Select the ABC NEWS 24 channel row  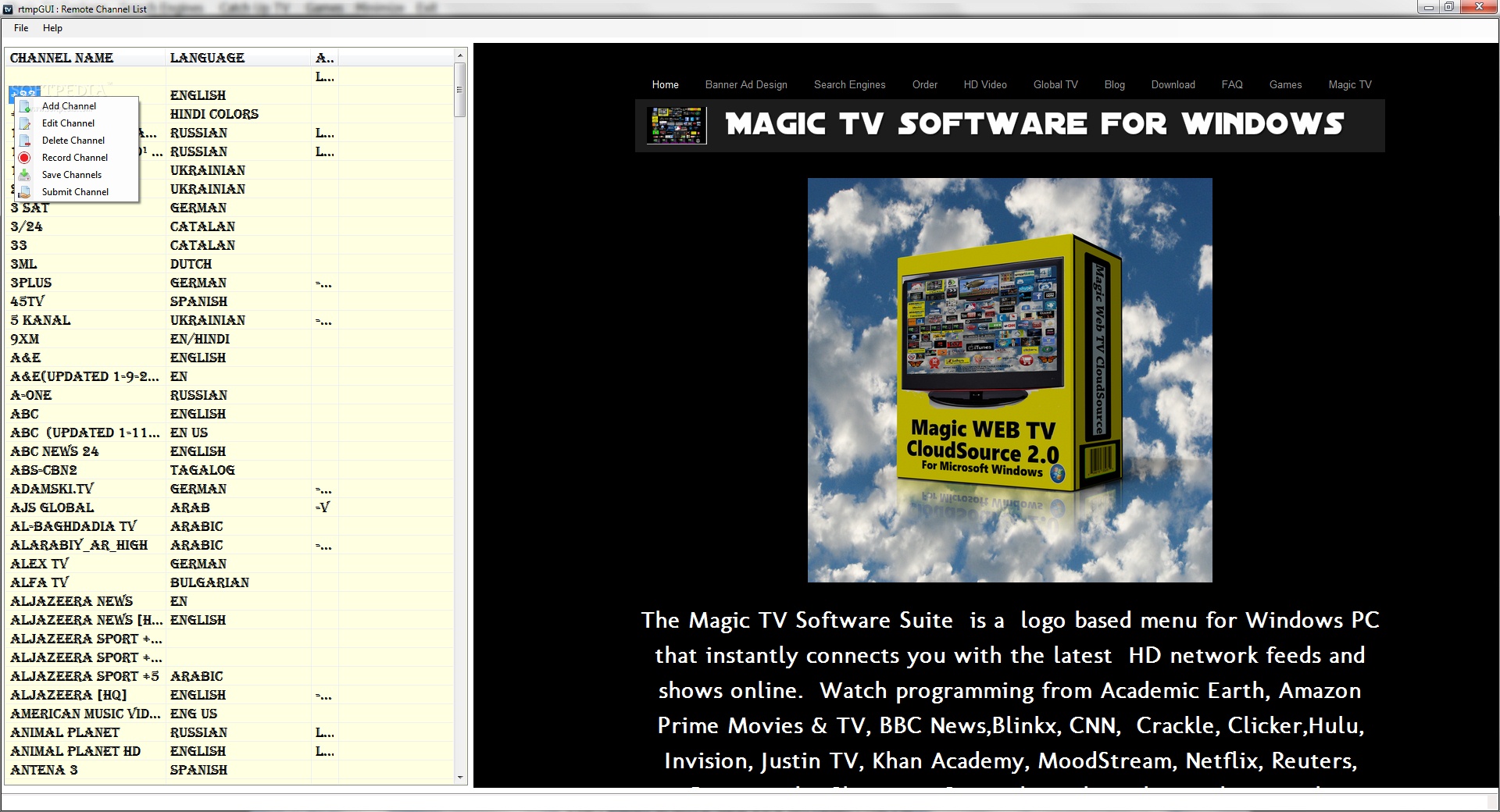230,451
